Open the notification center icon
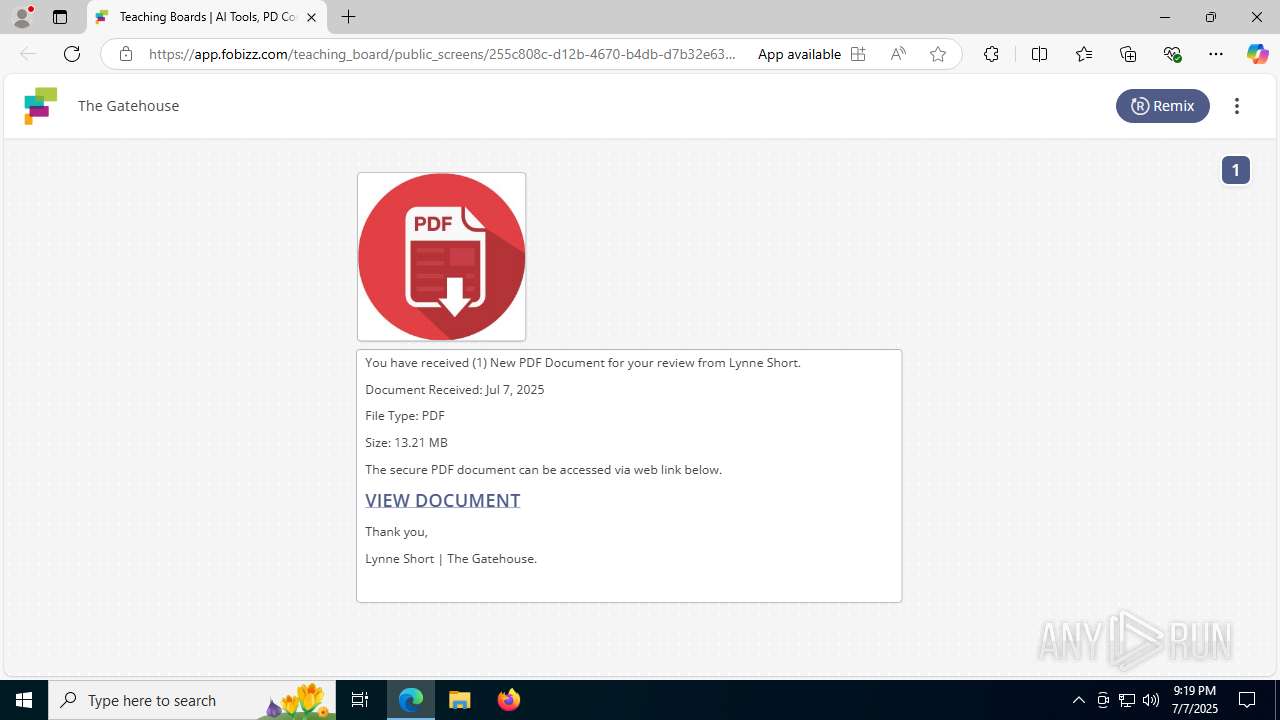The image size is (1280, 720). (1247, 700)
